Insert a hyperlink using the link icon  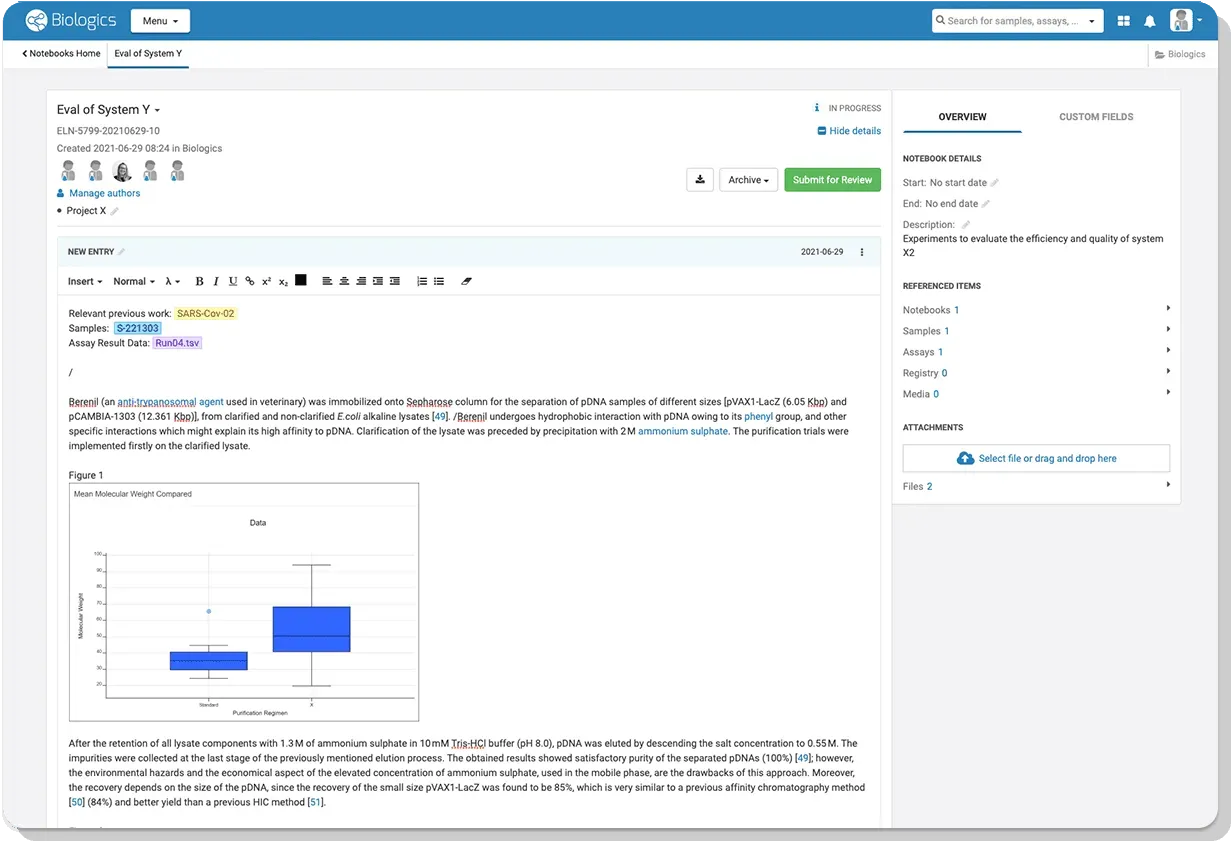(x=250, y=282)
